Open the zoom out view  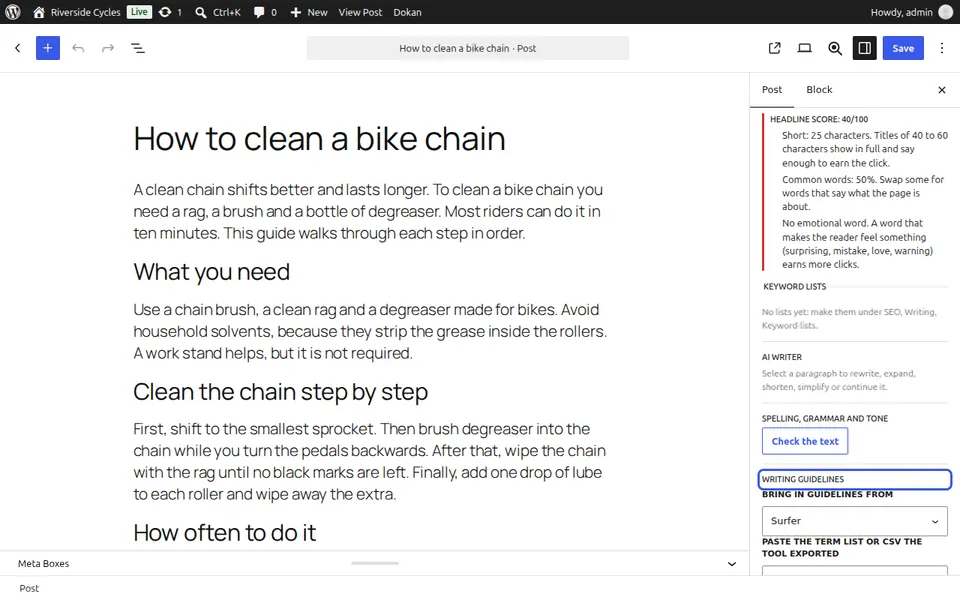click(834, 48)
